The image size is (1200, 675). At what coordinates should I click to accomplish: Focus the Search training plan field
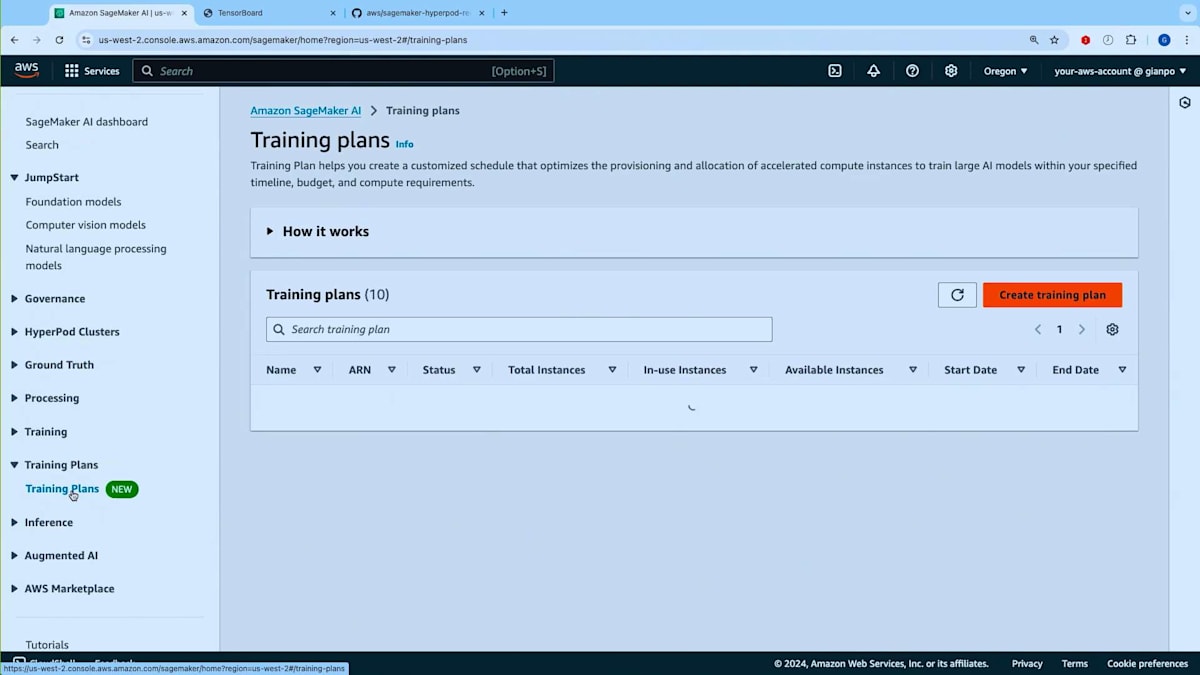[x=519, y=329]
